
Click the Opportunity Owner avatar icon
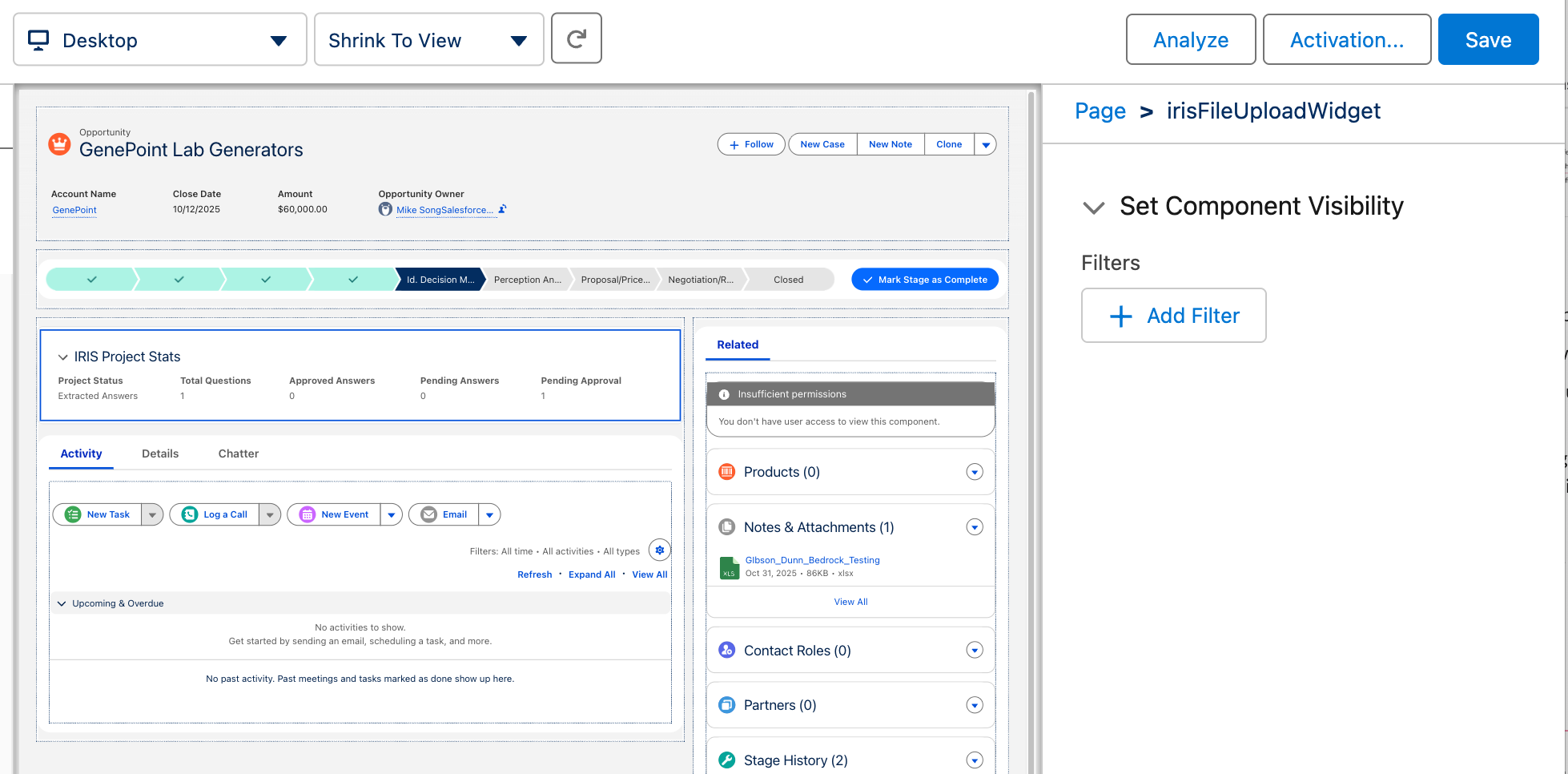(385, 209)
